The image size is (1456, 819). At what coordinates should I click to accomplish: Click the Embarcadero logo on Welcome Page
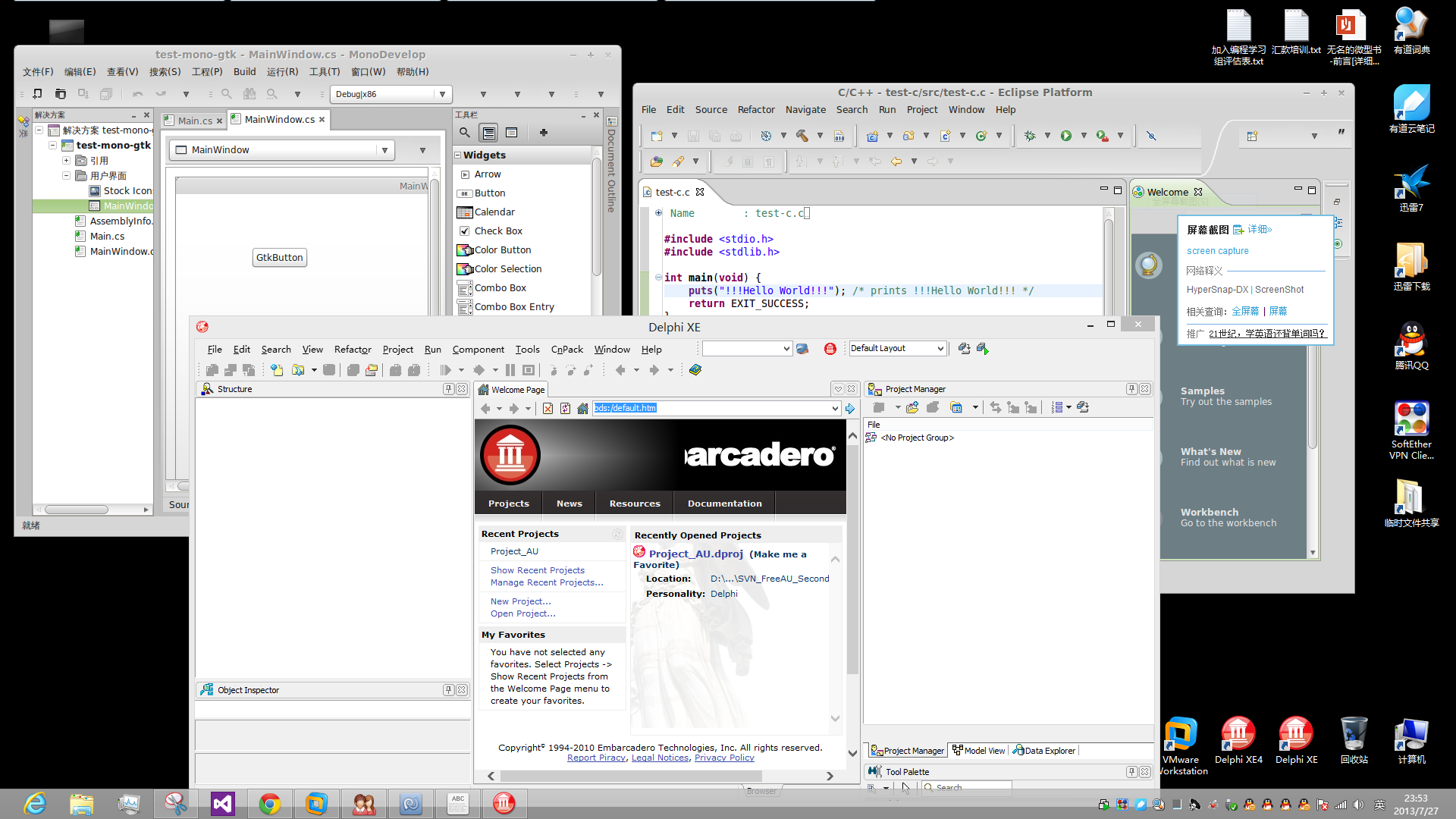point(510,455)
